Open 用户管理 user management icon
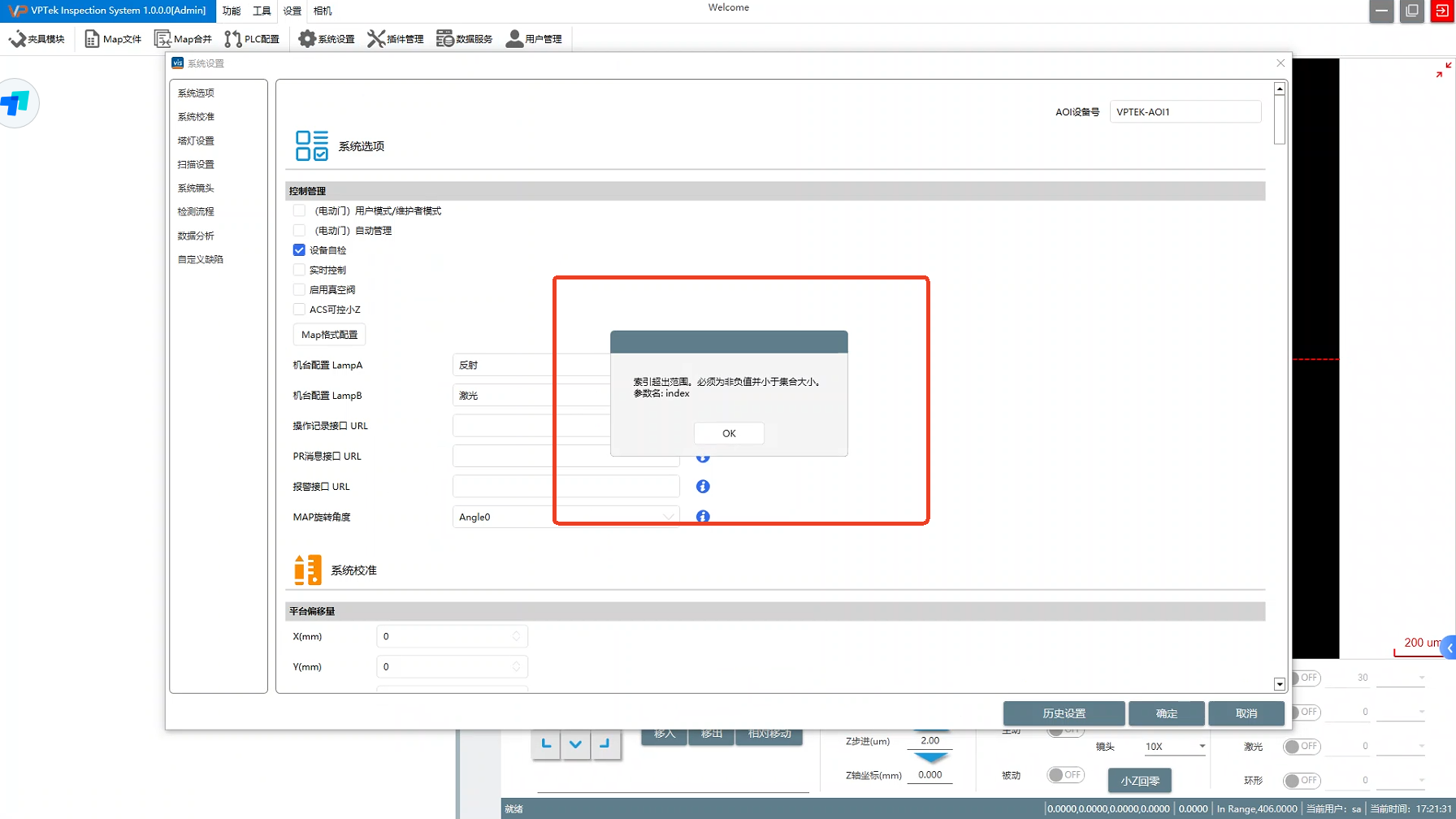This screenshot has width=1456, height=819. pyautogui.click(x=514, y=39)
